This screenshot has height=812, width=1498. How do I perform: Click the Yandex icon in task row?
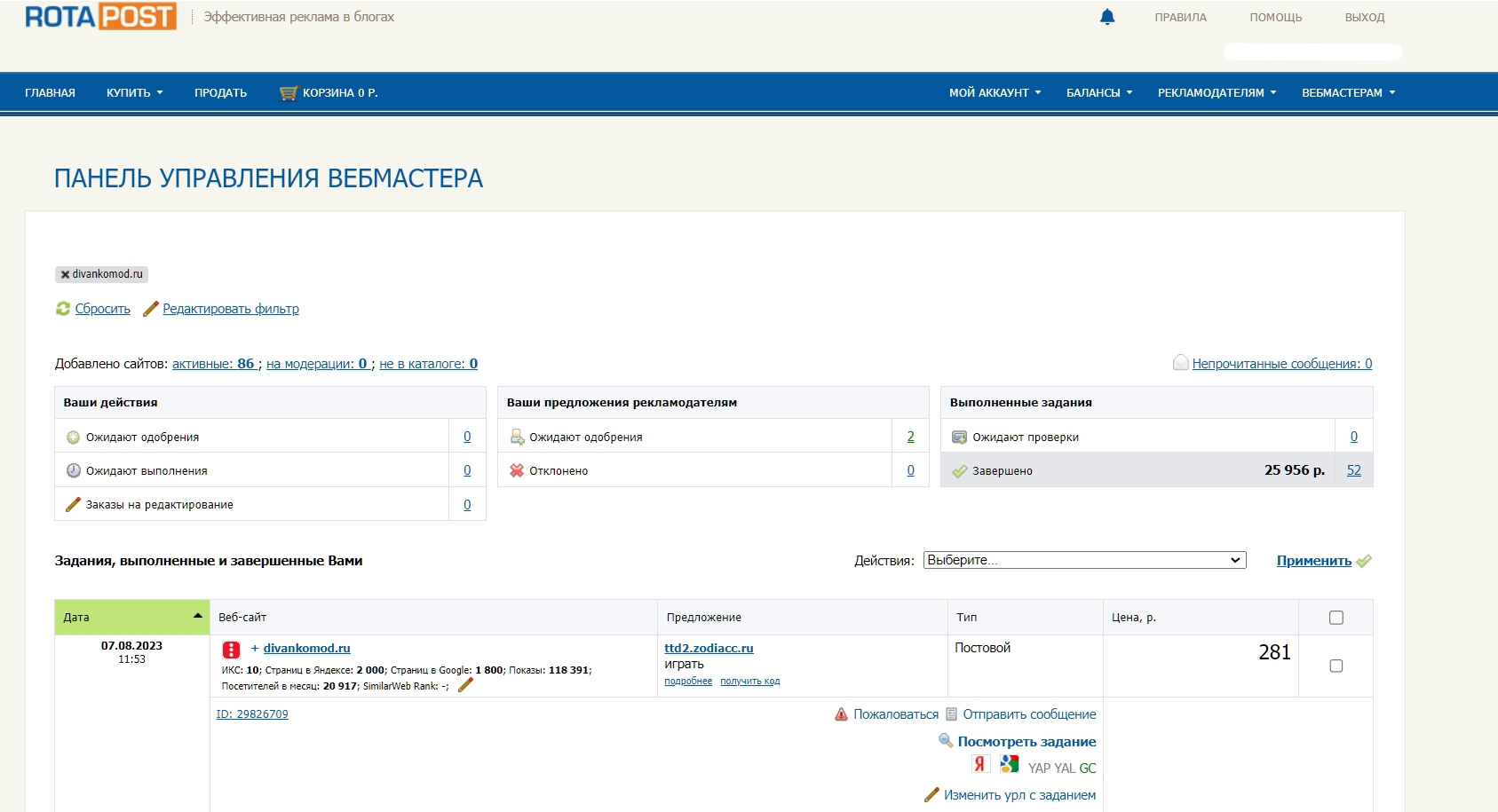pos(979,764)
